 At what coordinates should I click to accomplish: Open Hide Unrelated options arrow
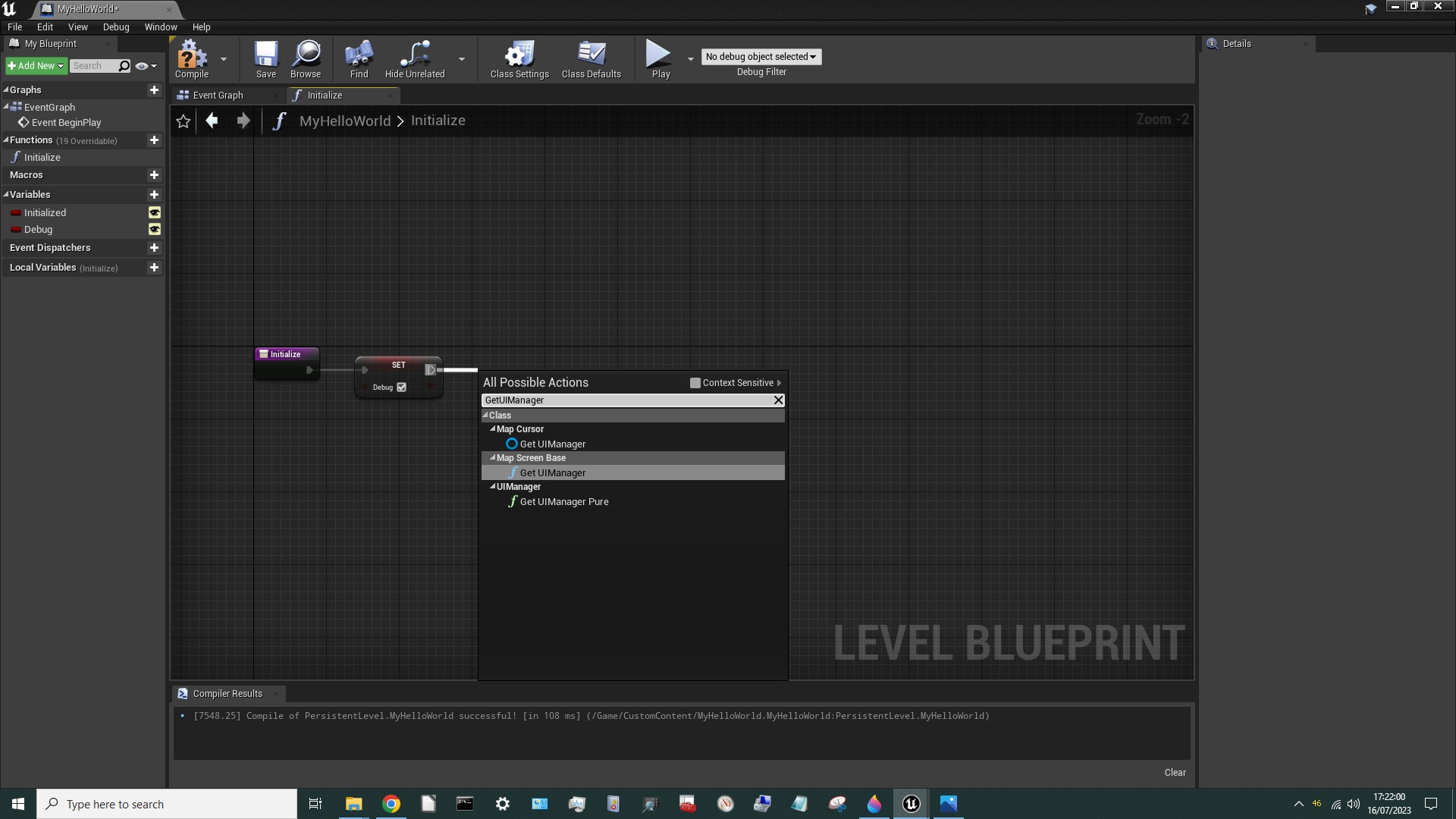[x=462, y=59]
